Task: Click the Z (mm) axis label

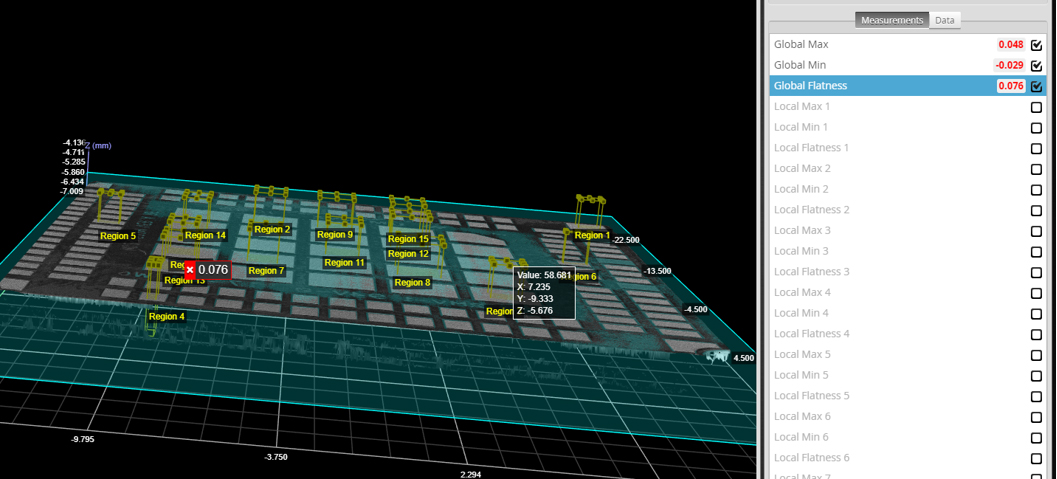Action: [x=100, y=146]
